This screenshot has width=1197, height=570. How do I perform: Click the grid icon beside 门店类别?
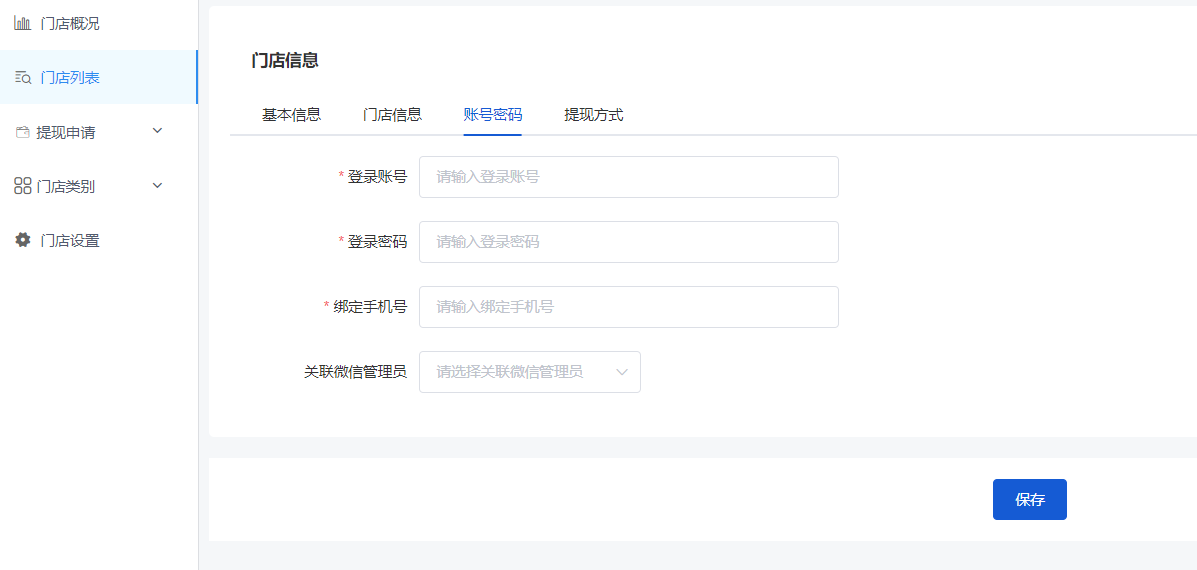23,186
